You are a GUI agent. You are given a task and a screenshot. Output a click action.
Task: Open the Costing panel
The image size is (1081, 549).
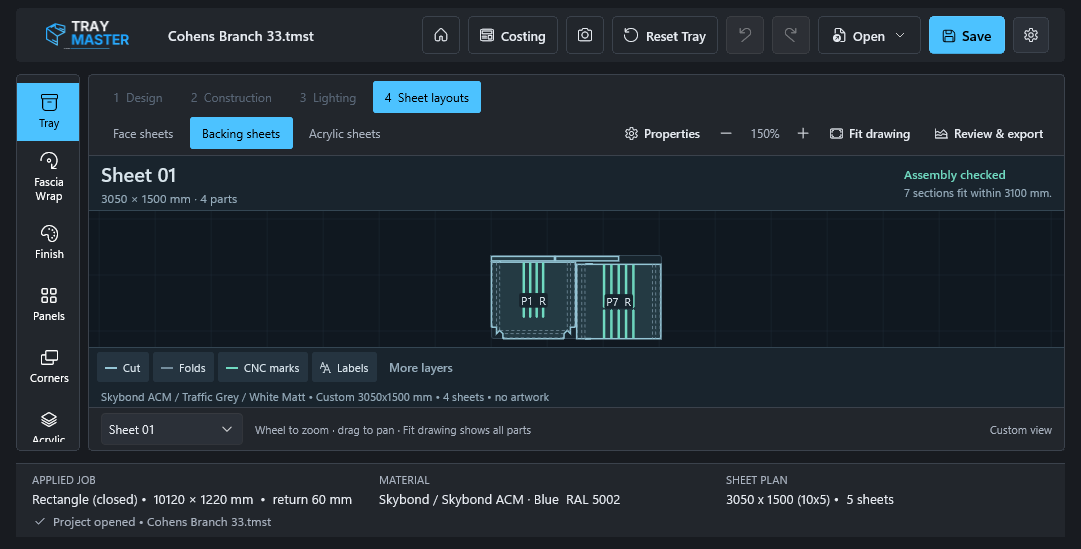[512, 35]
